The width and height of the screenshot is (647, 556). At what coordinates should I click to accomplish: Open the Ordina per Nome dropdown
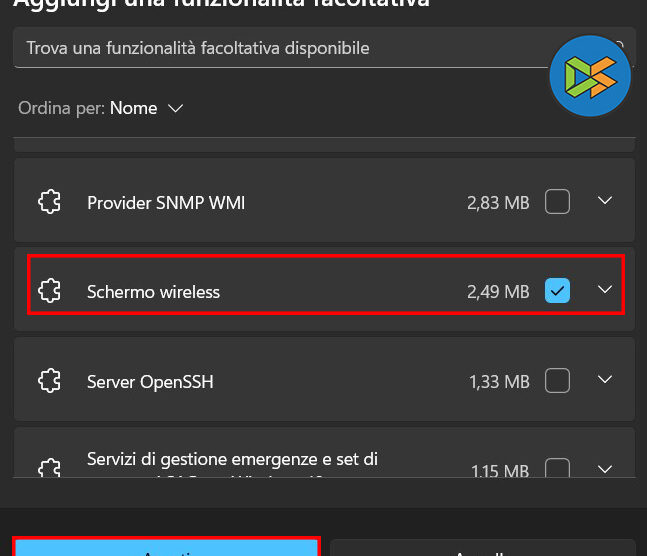click(146, 108)
